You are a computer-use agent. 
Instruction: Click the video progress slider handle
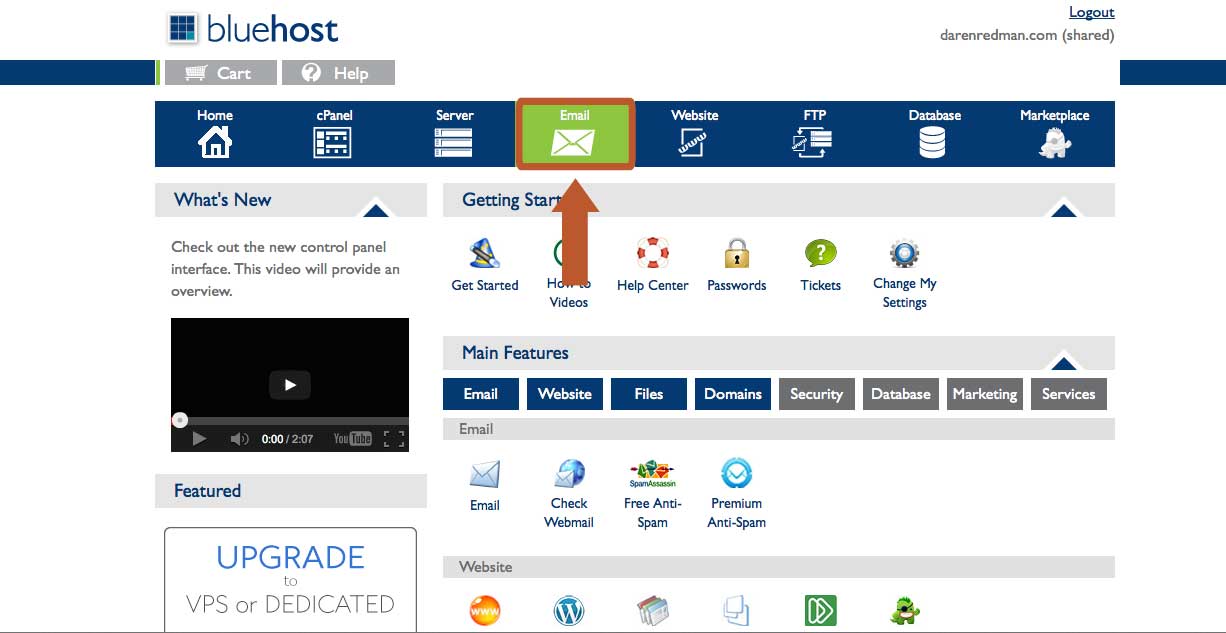[179, 420]
